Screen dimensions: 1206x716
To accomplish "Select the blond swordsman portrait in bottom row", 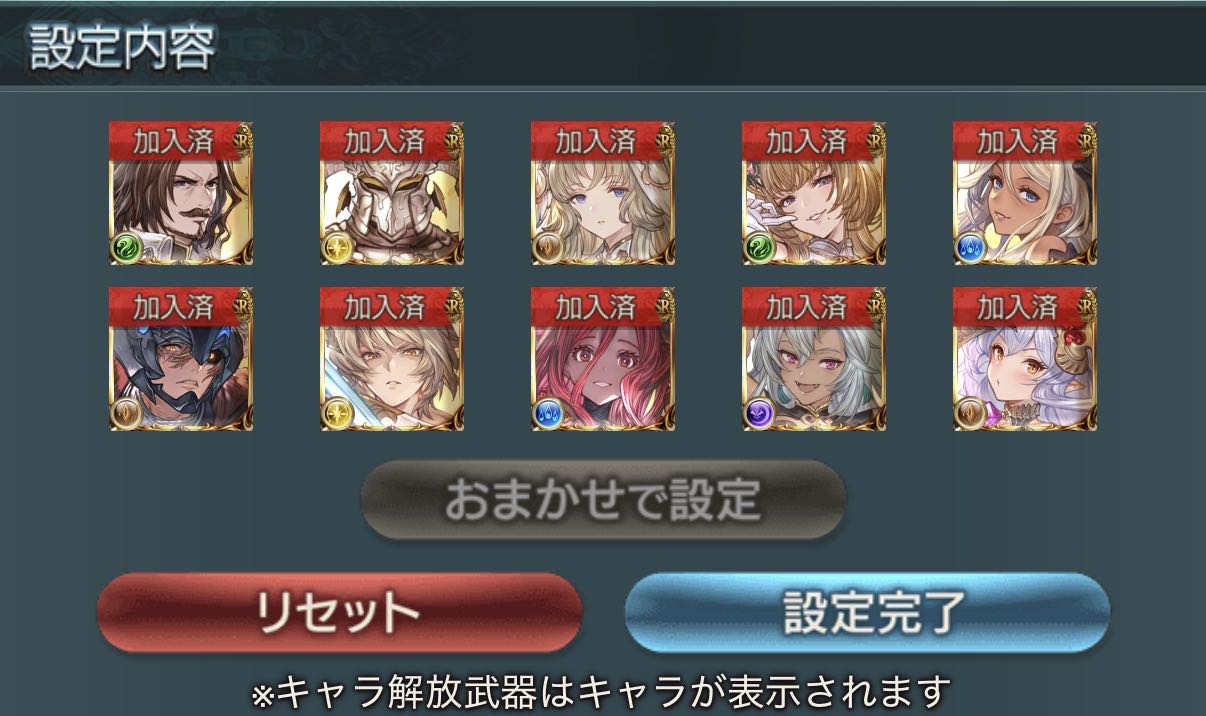I will pyautogui.click(x=392, y=359).
